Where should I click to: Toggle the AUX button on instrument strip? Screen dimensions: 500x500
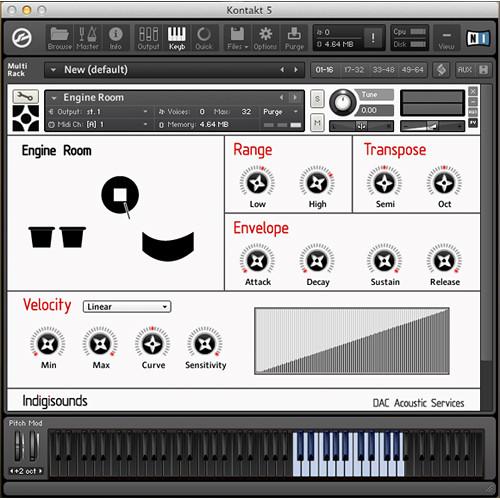pyautogui.click(x=473, y=112)
